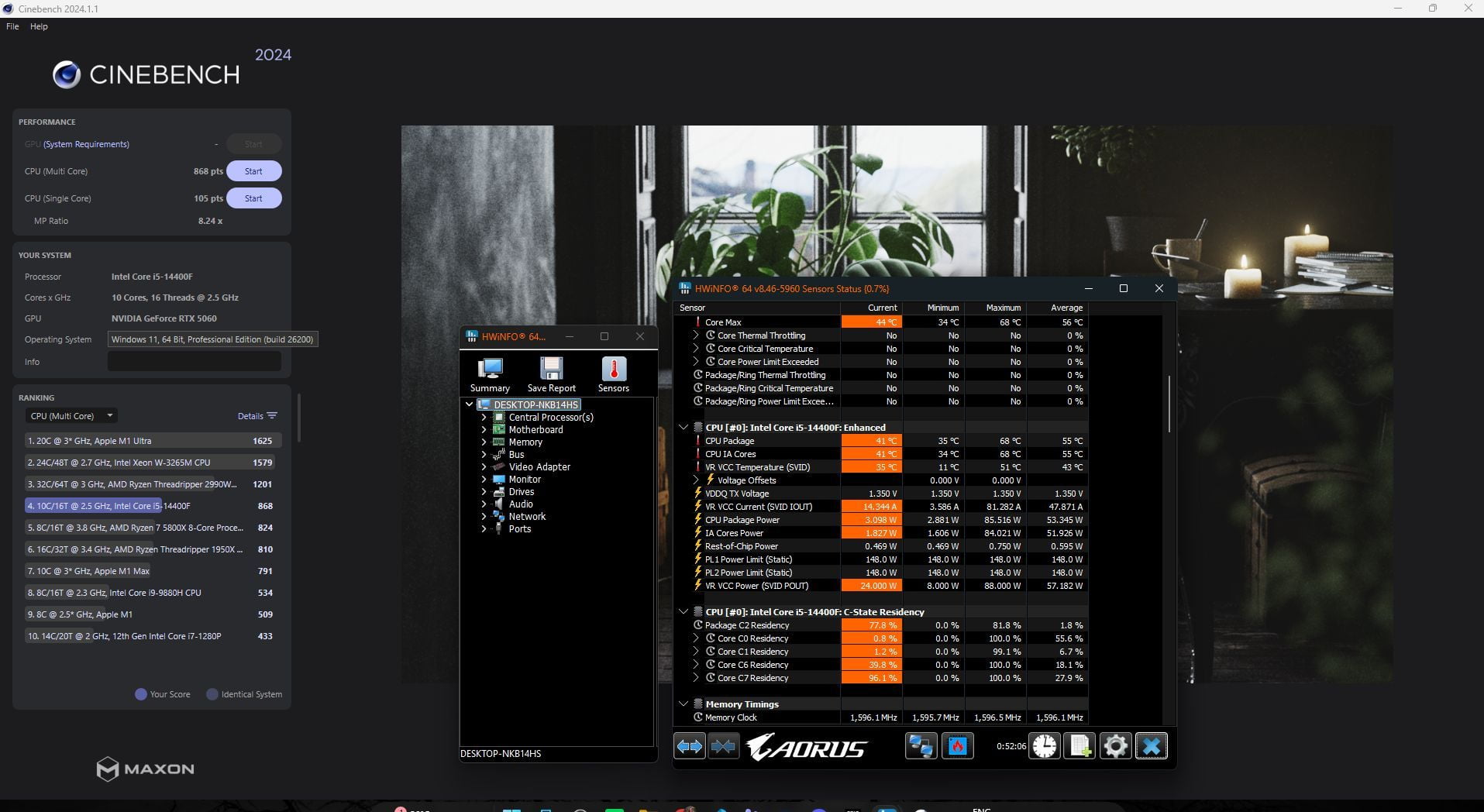Click the expand columns double-arrow icon in HWiNFO
This screenshot has height=812, width=1484.
(x=689, y=746)
